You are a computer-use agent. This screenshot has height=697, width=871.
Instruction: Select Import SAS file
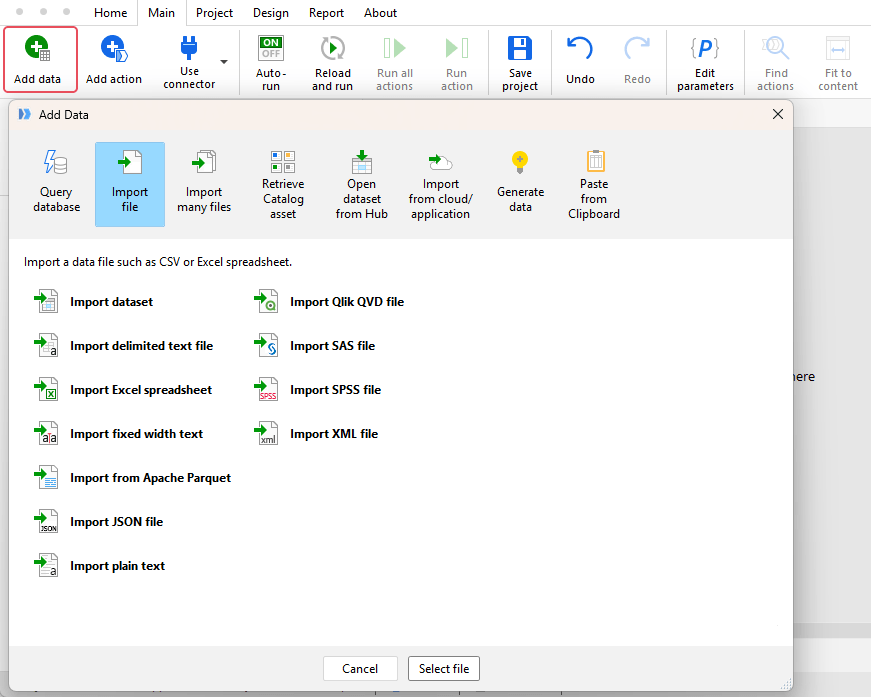coord(315,345)
